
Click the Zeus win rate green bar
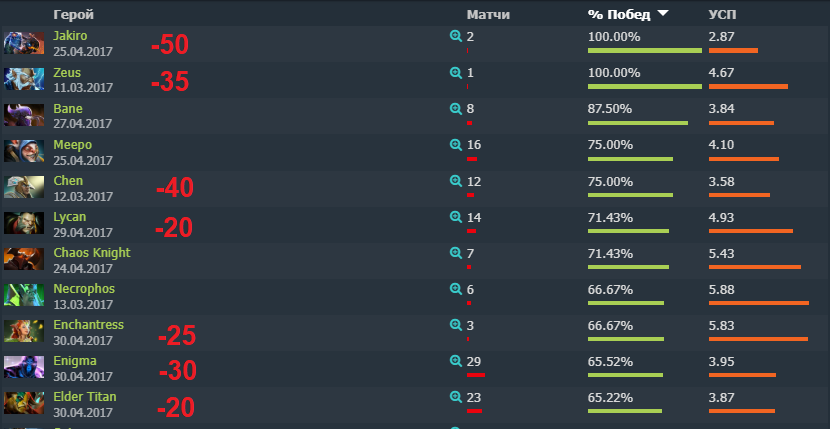click(x=644, y=87)
